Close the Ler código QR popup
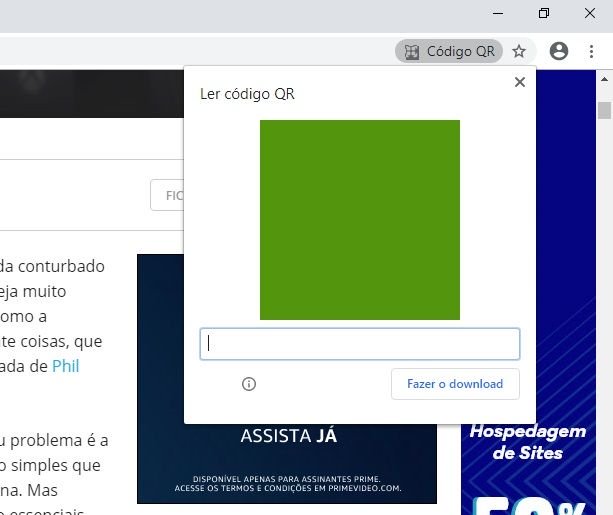 520,82
